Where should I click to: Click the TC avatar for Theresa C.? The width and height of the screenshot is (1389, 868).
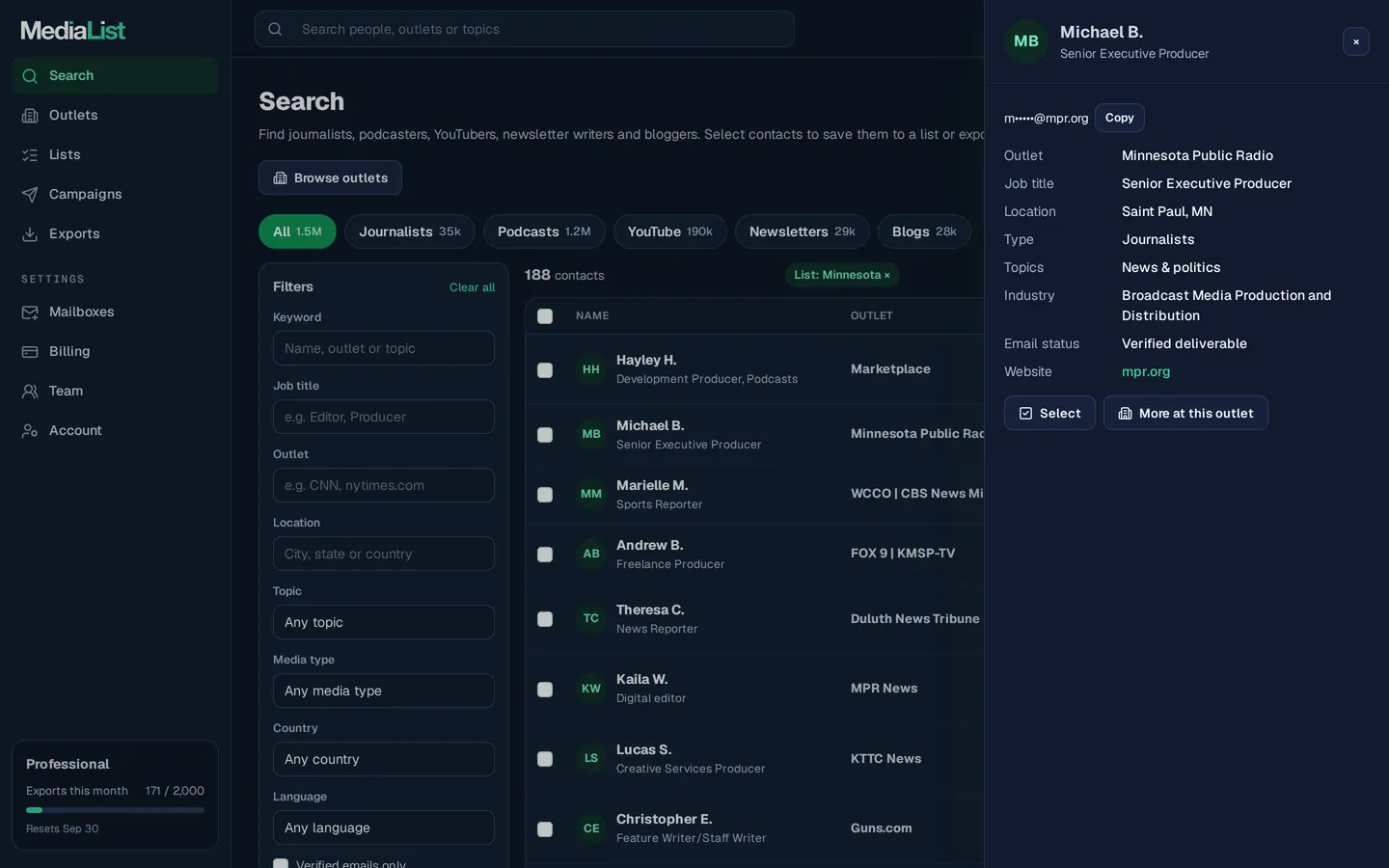pos(591,618)
